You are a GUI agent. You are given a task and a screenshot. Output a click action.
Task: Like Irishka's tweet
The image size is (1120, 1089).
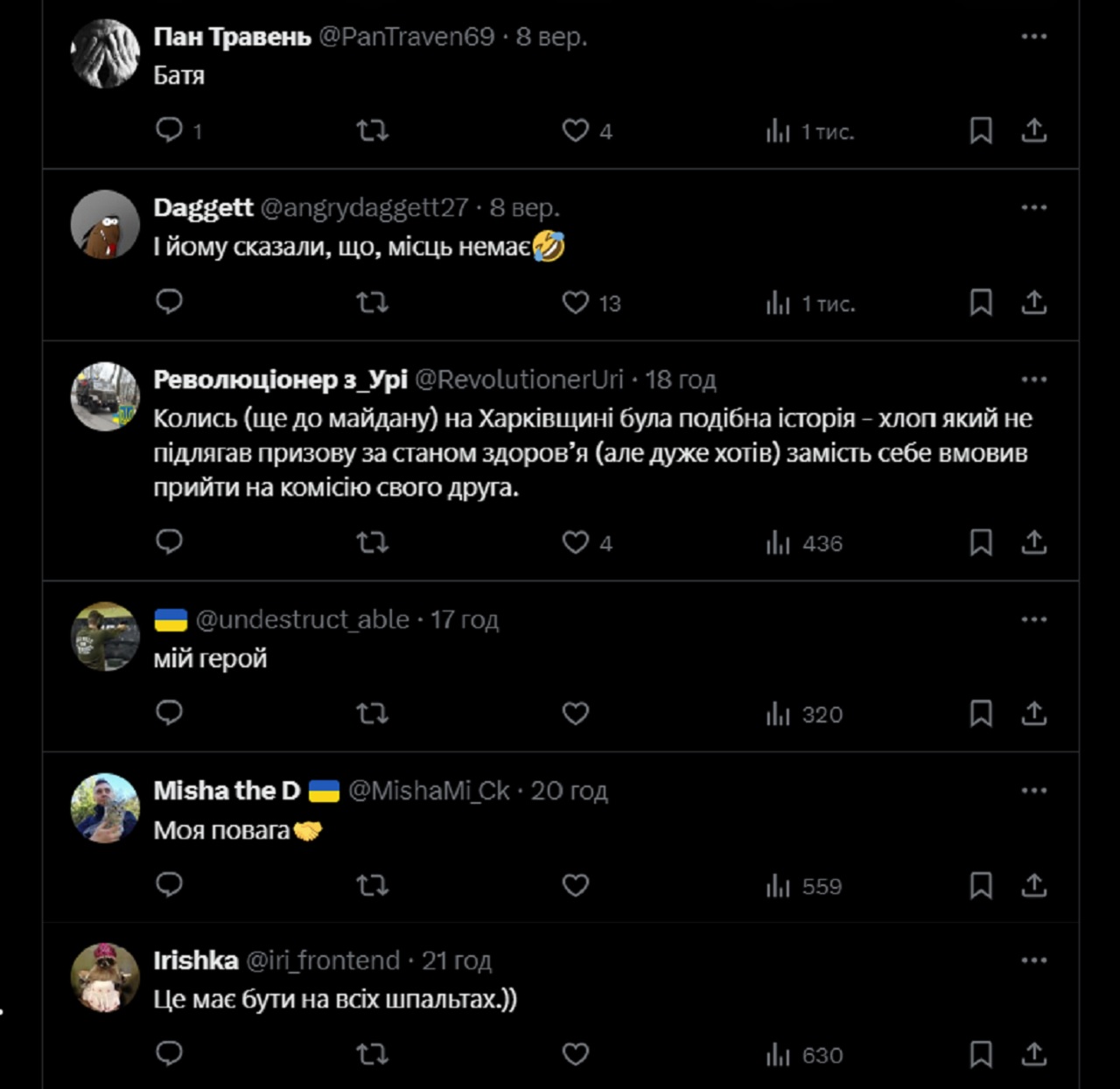click(575, 1054)
